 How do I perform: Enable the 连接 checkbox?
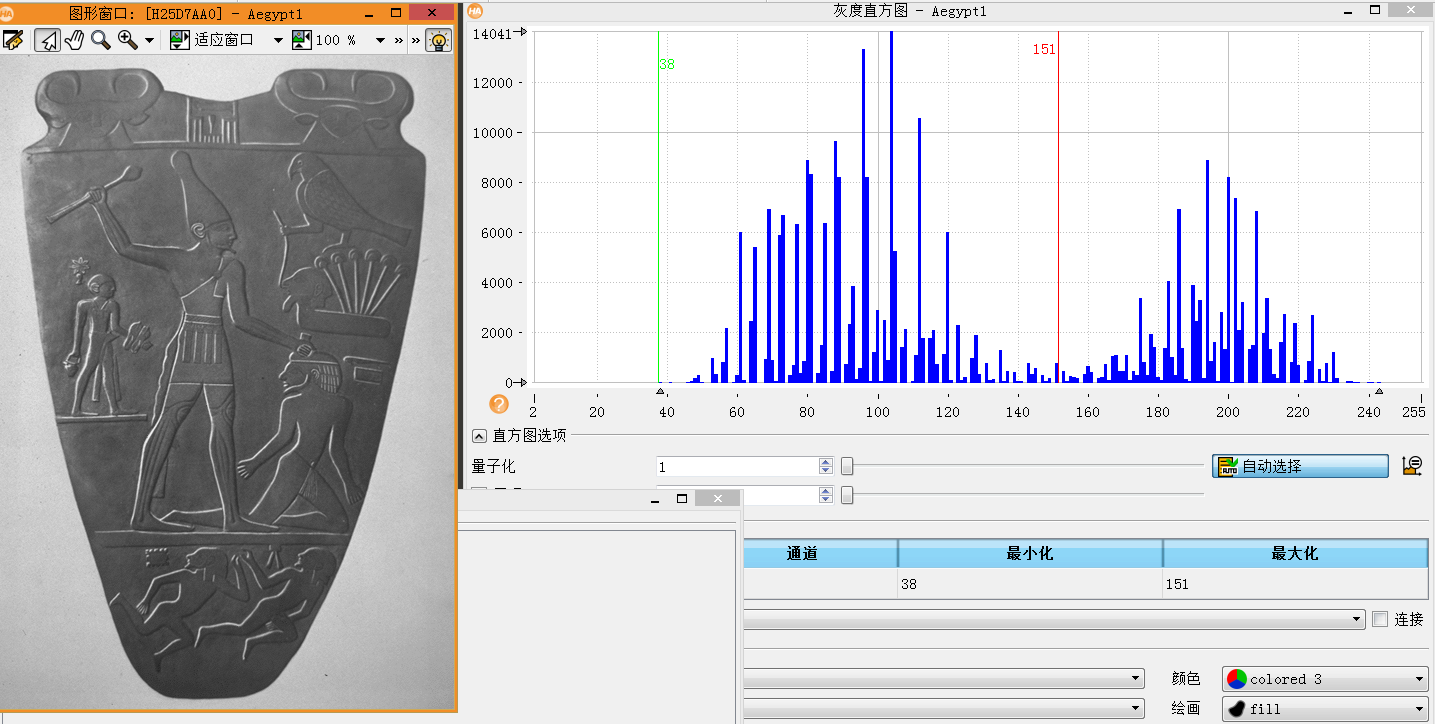(x=1380, y=619)
